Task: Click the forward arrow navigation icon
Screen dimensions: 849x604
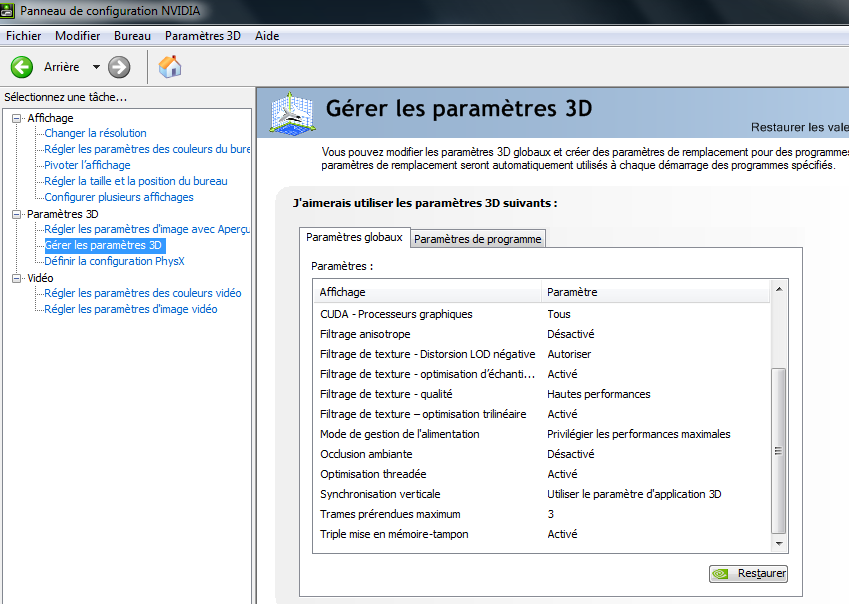Action: coord(119,67)
